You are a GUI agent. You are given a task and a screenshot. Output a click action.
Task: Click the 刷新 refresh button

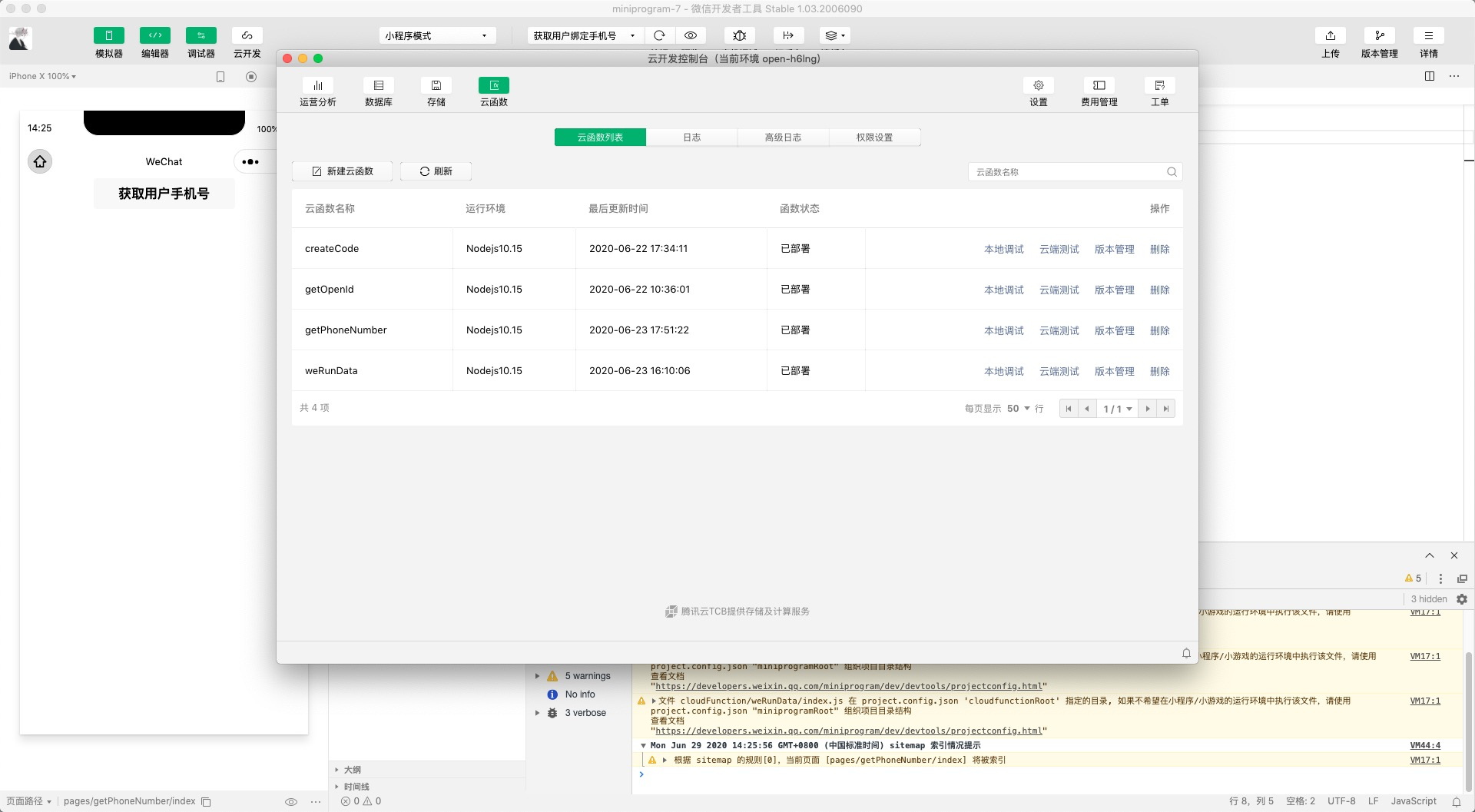coord(436,171)
